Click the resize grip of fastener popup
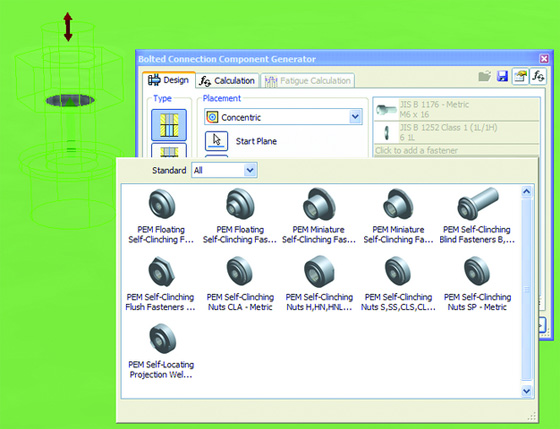The image size is (560, 429). tap(532, 416)
